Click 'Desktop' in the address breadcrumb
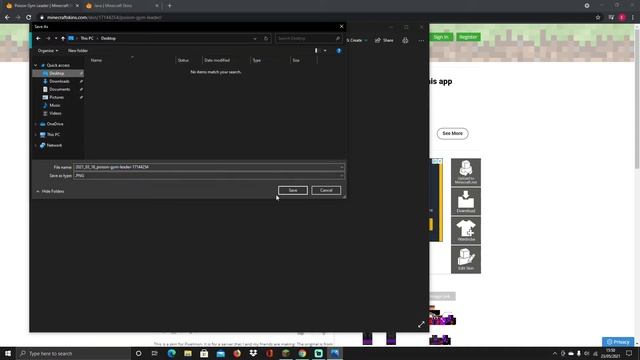Viewport: 640px width, 360px height. (x=108, y=38)
